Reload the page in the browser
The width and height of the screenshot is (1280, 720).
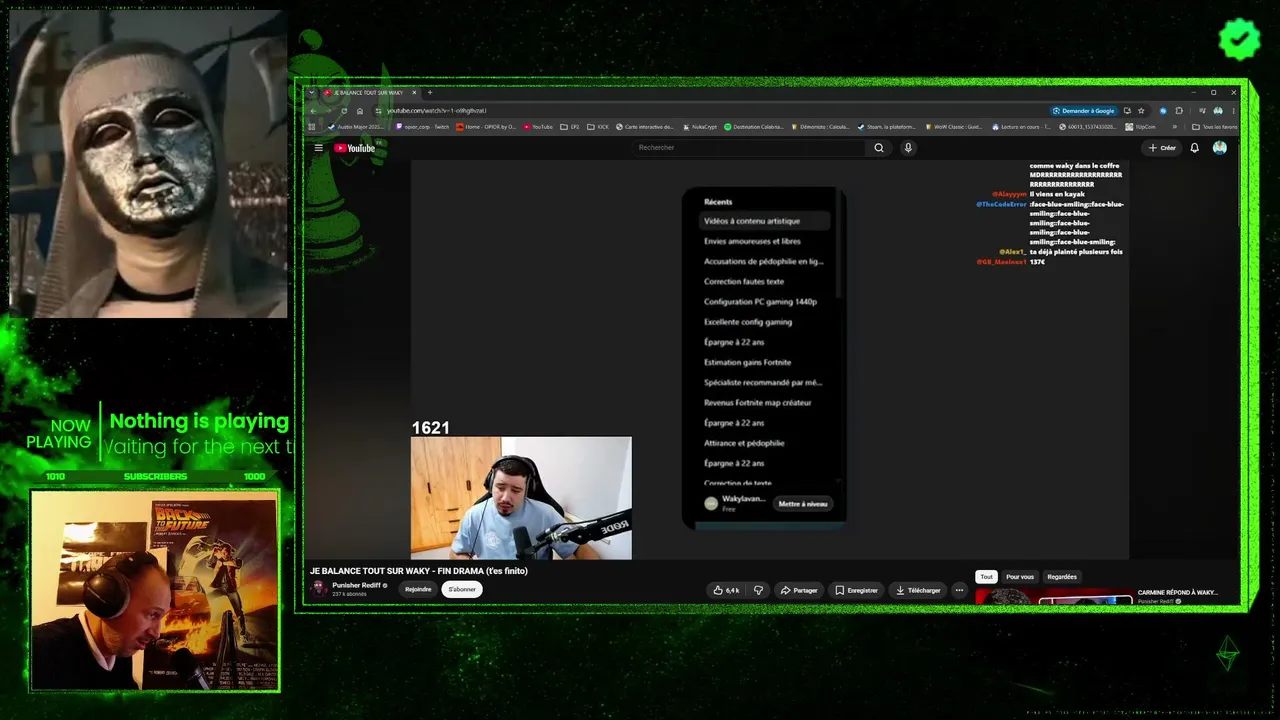344,110
